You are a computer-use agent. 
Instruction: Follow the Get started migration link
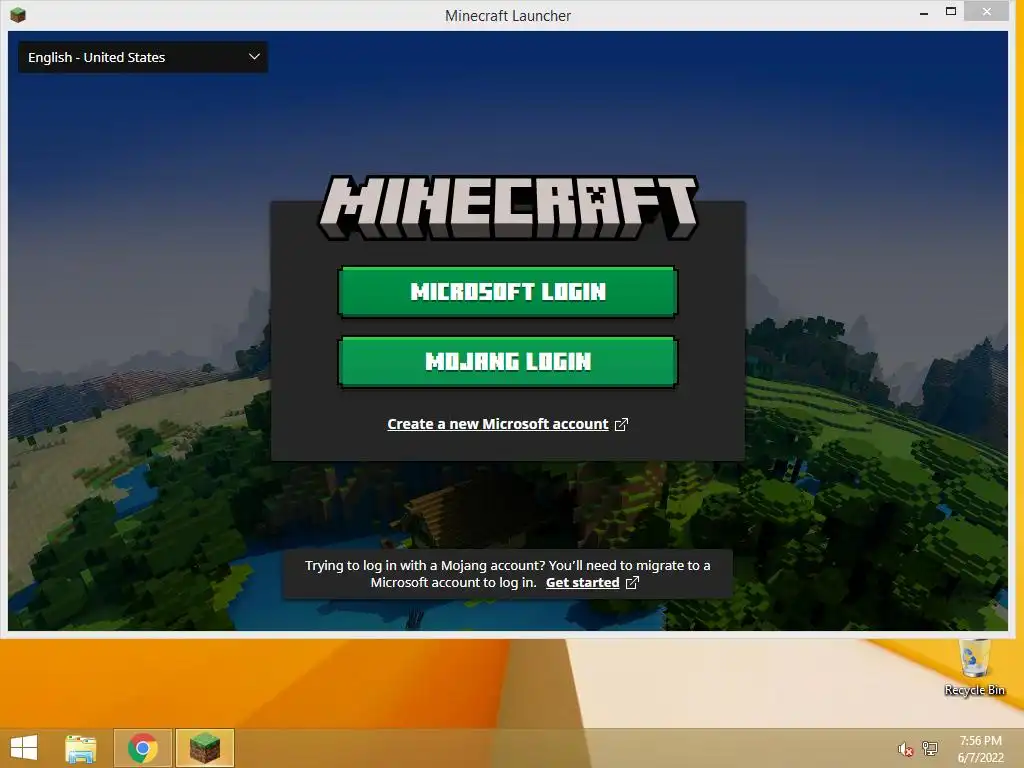click(x=583, y=583)
